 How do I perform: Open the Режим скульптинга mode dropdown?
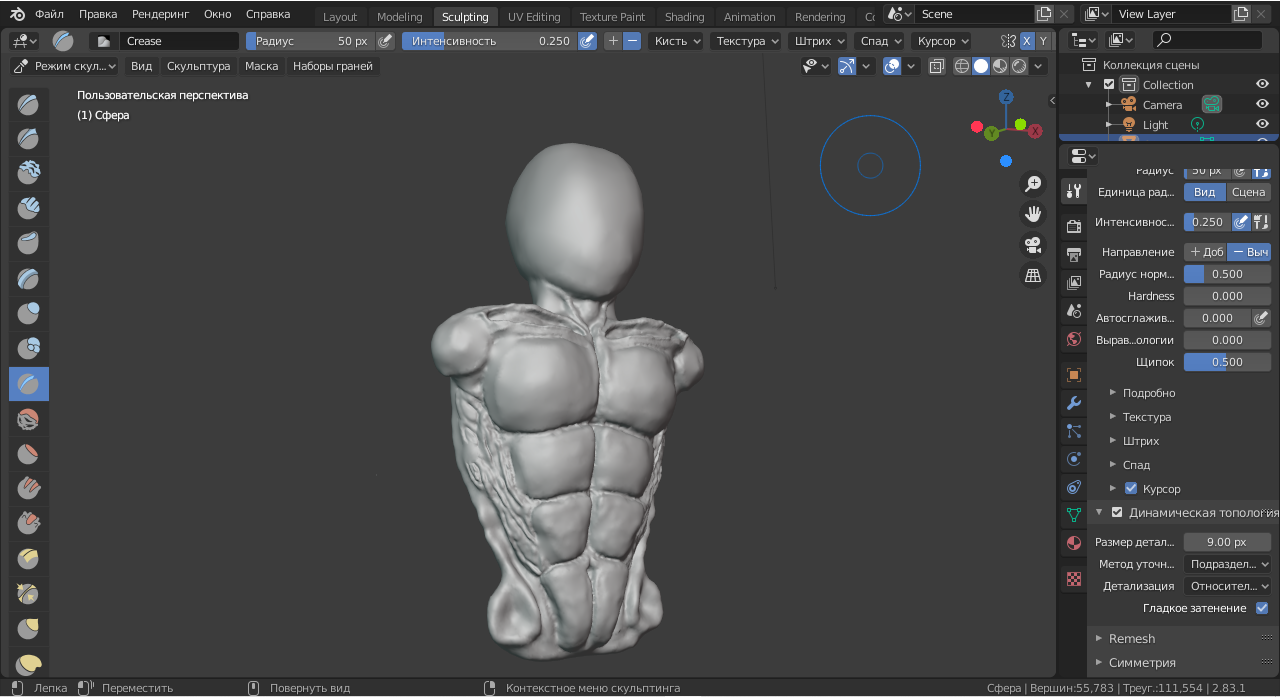point(64,66)
